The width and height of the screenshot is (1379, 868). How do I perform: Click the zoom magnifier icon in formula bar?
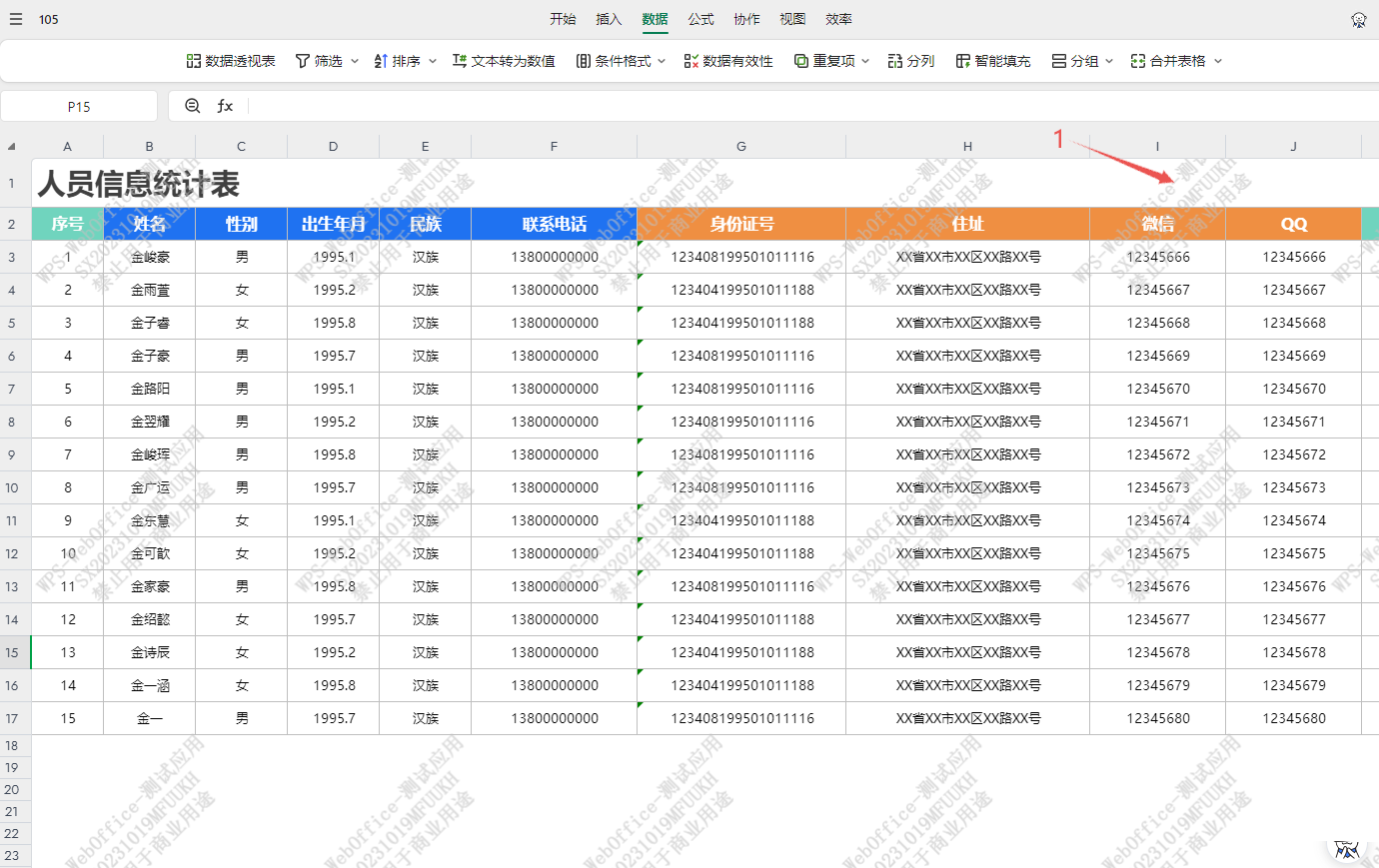(193, 106)
